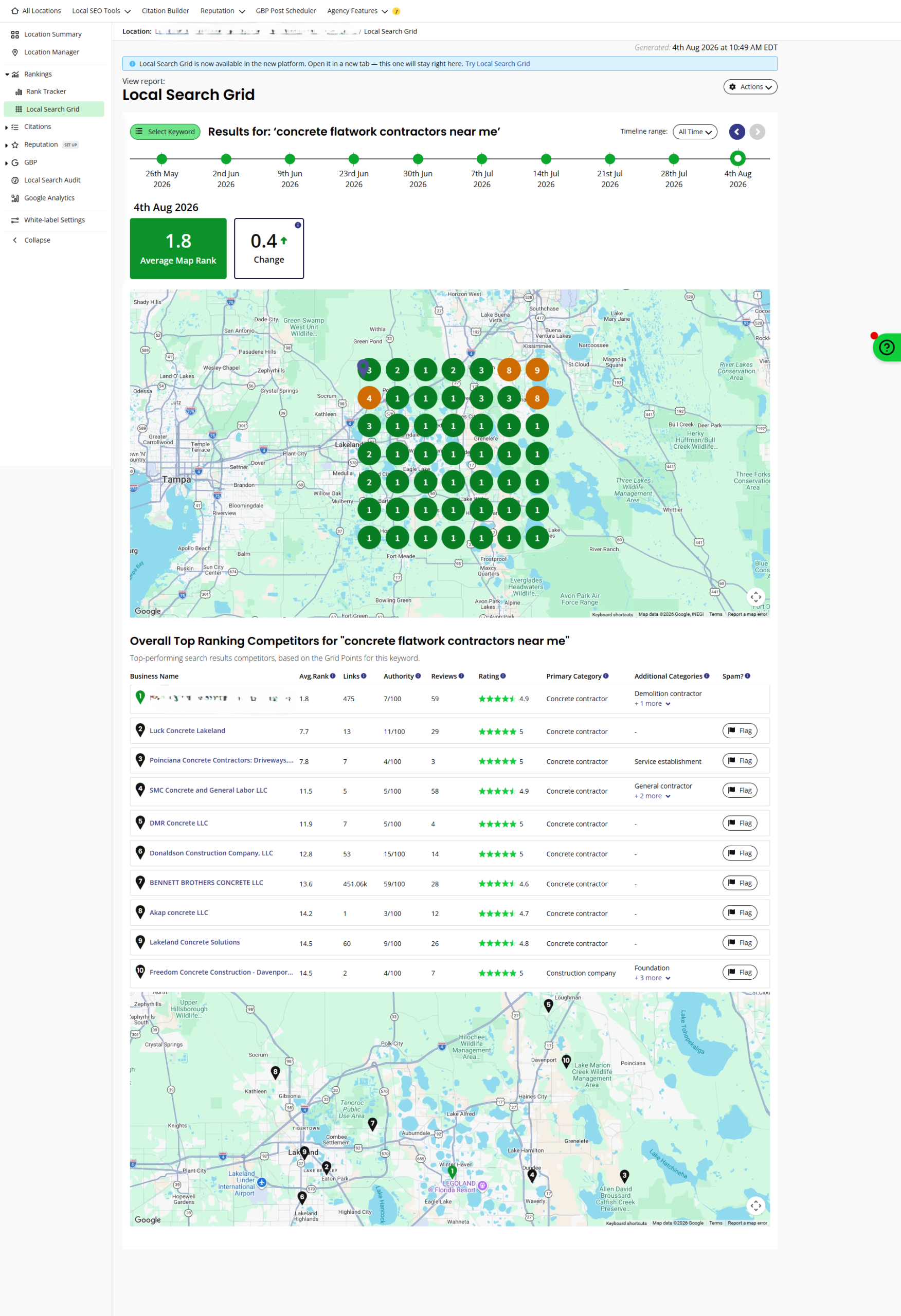Click the Rating column info icon

503,675
